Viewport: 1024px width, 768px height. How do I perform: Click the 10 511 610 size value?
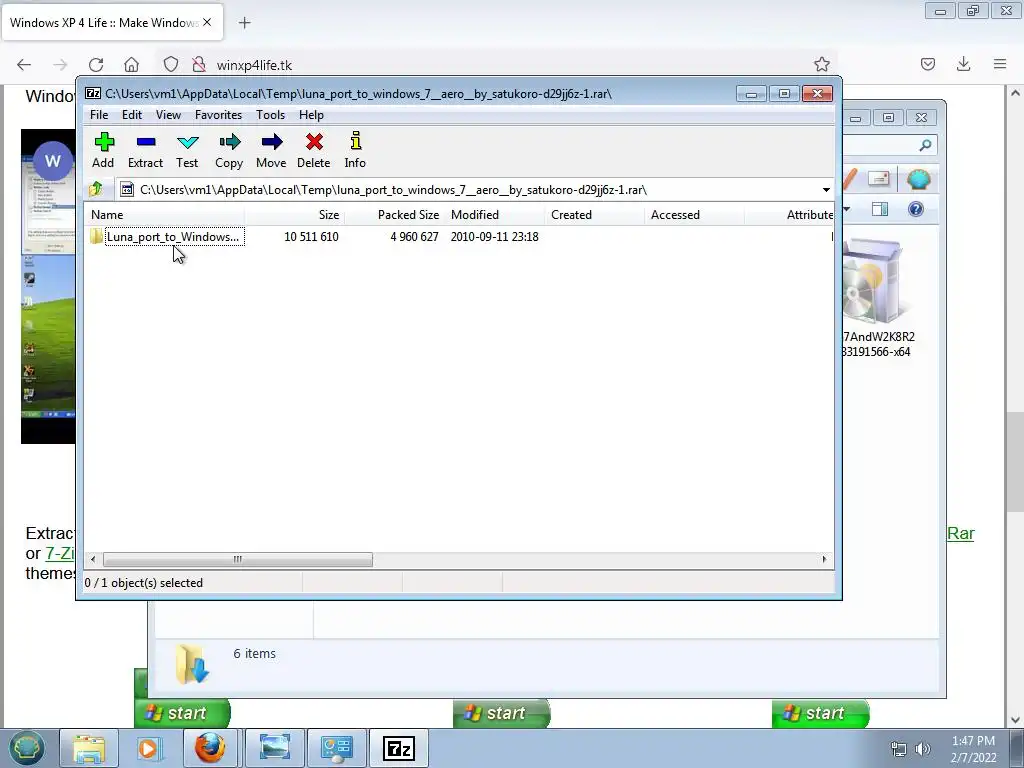[x=311, y=236]
